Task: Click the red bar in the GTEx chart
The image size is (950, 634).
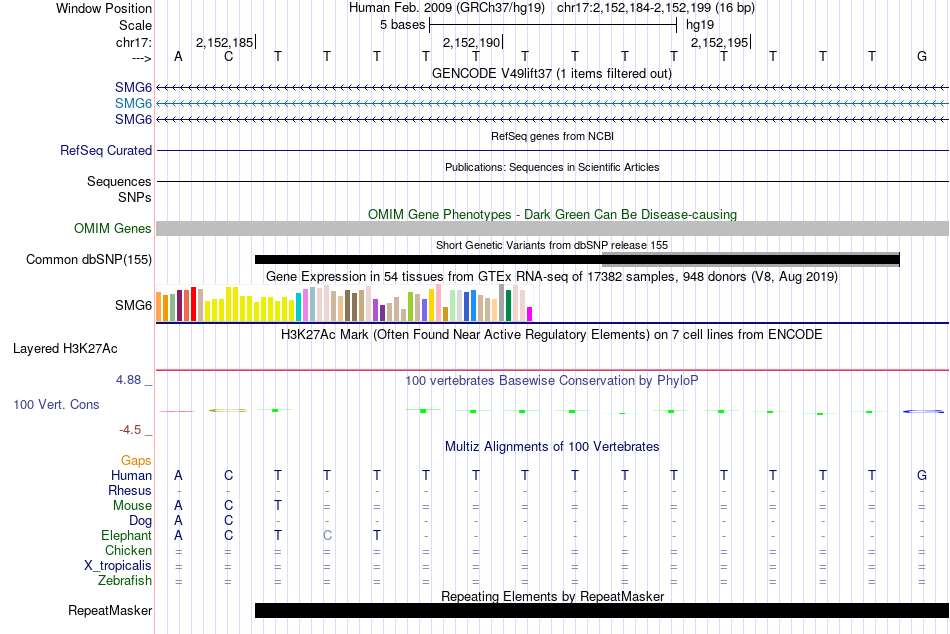Action: click(193, 304)
